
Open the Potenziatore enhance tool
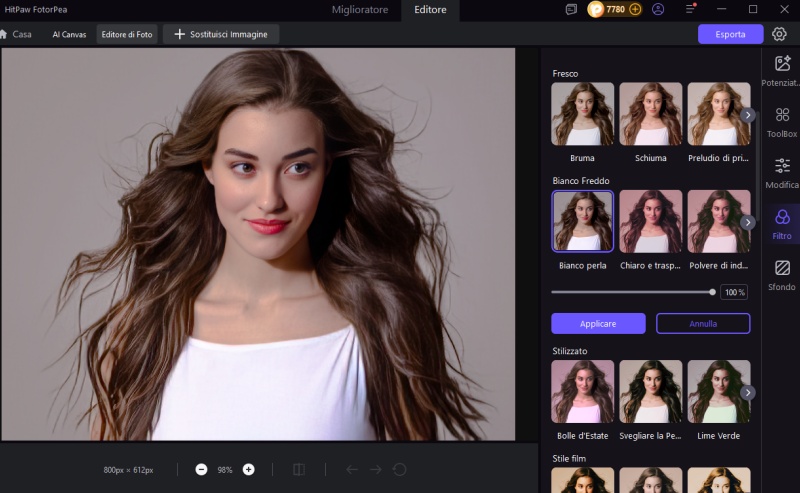(782, 70)
